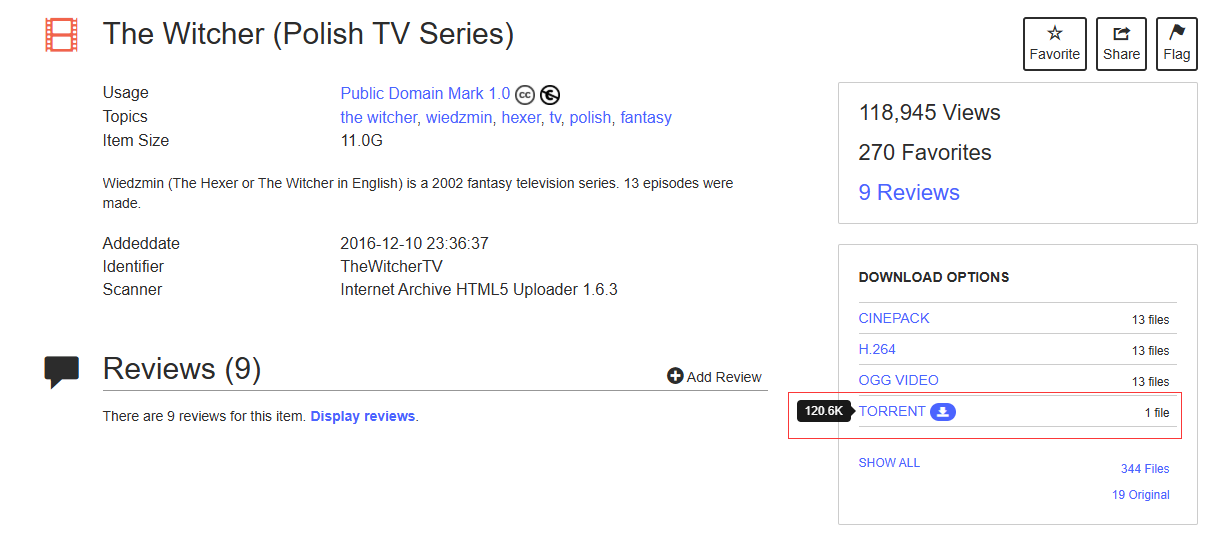Open the H.264 download option
This screenshot has width=1225, height=534.
[x=877, y=349]
